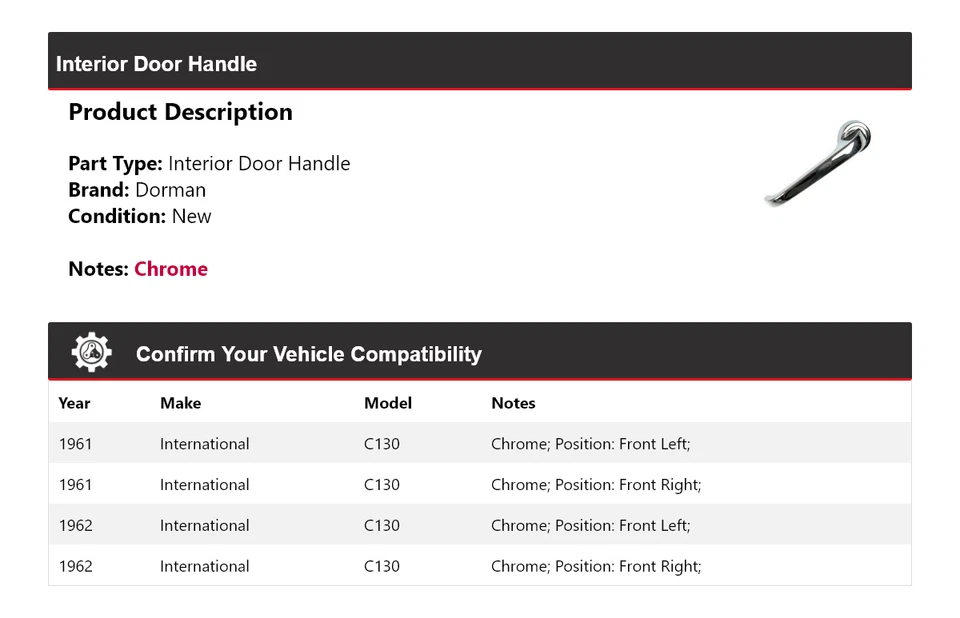Image resolution: width=960 pixels, height=618 pixels.
Task: Click the red Chrome notes link
Action: click(x=171, y=269)
